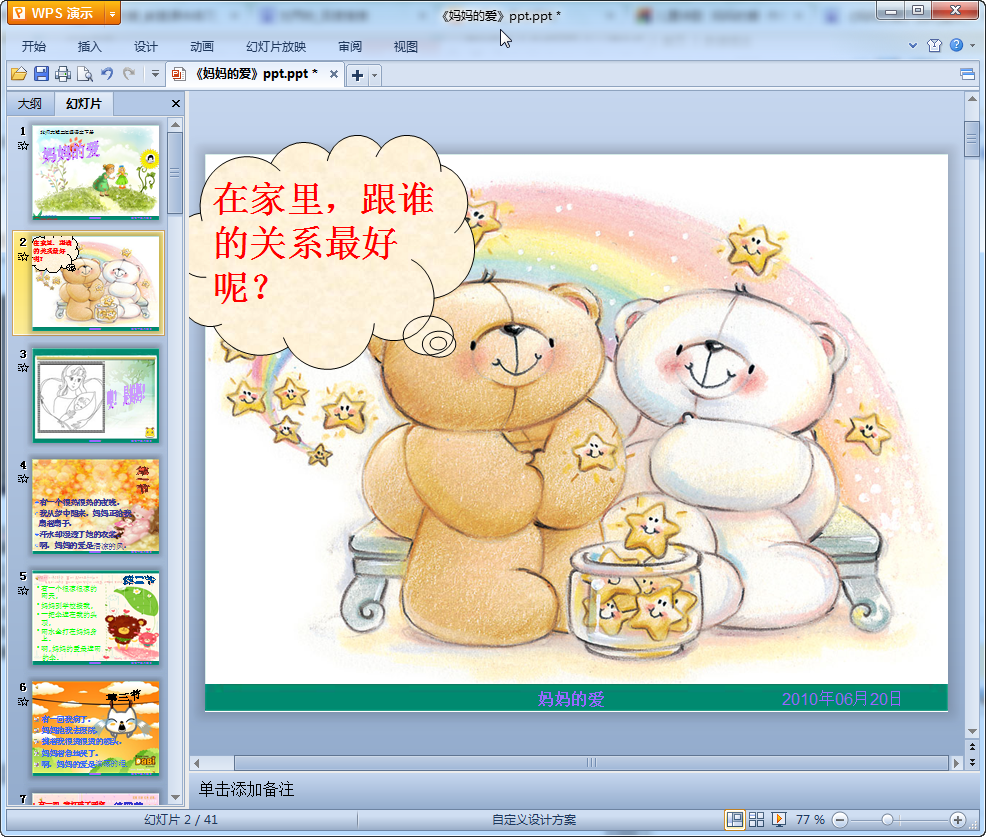Image resolution: width=986 pixels, height=837 pixels.
Task: Open the WPS 演示 application menu dropdown
Action: (112, 13)
